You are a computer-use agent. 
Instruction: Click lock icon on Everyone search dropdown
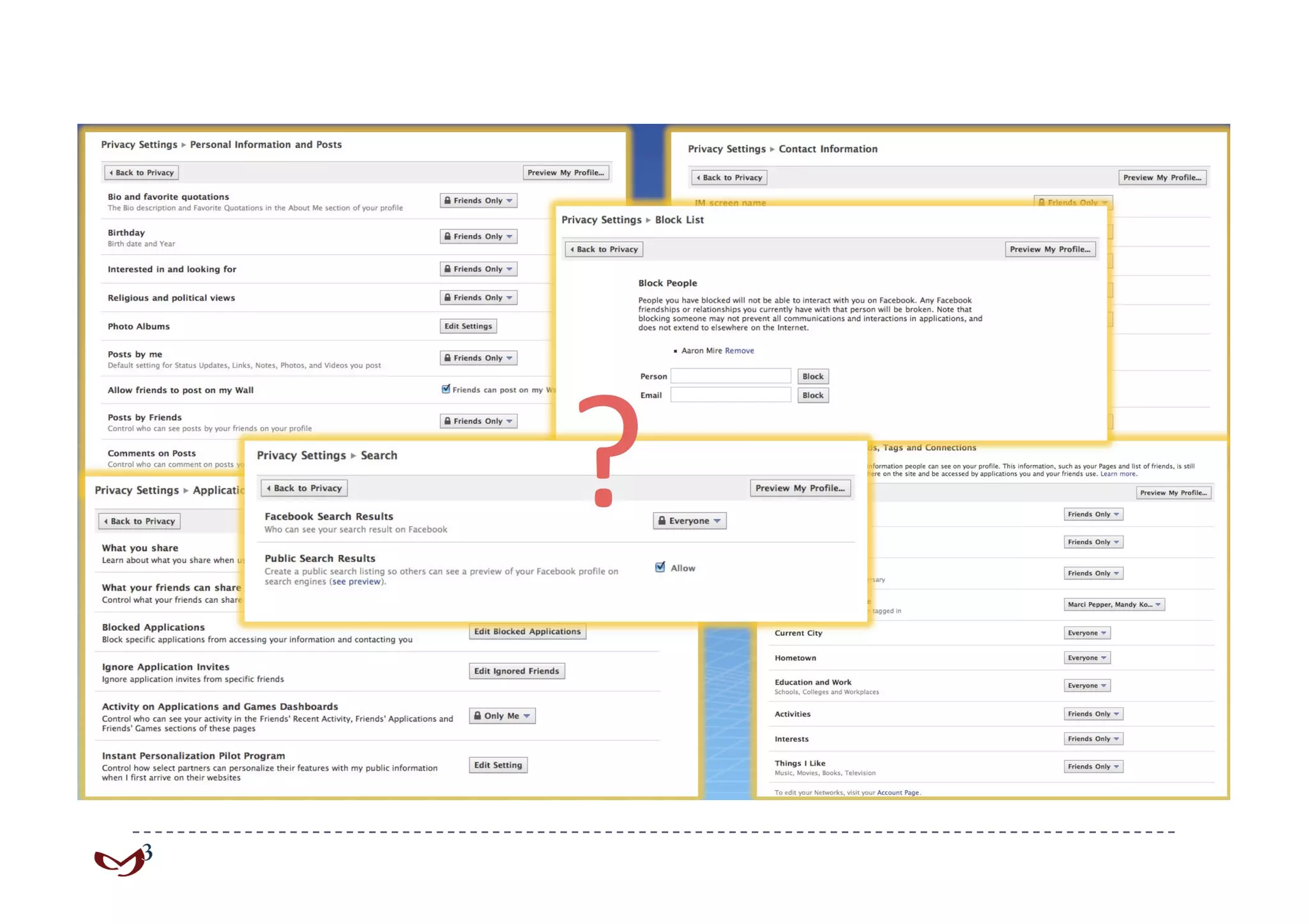pos(662,520)
